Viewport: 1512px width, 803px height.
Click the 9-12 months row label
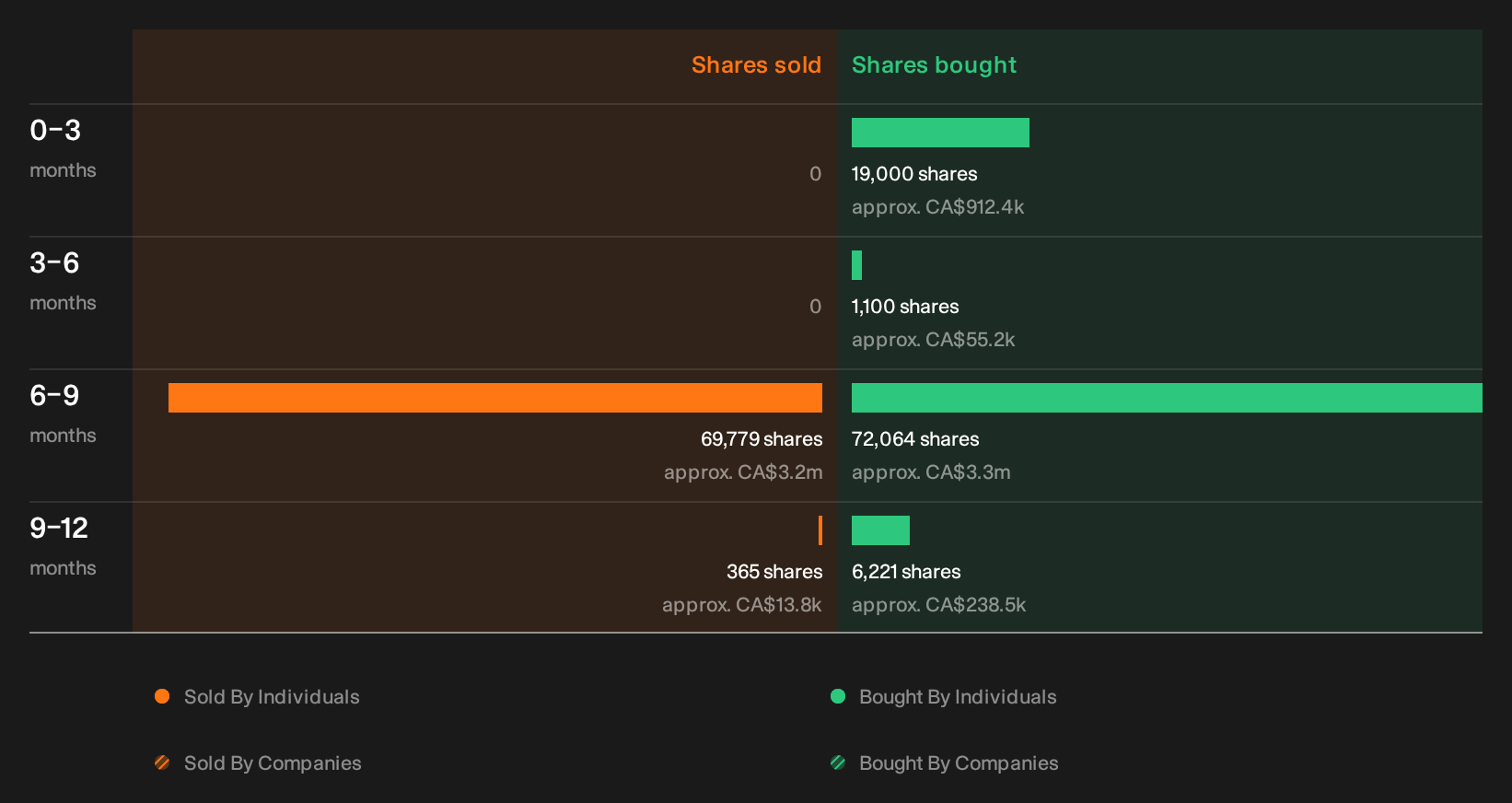(63, 545)
